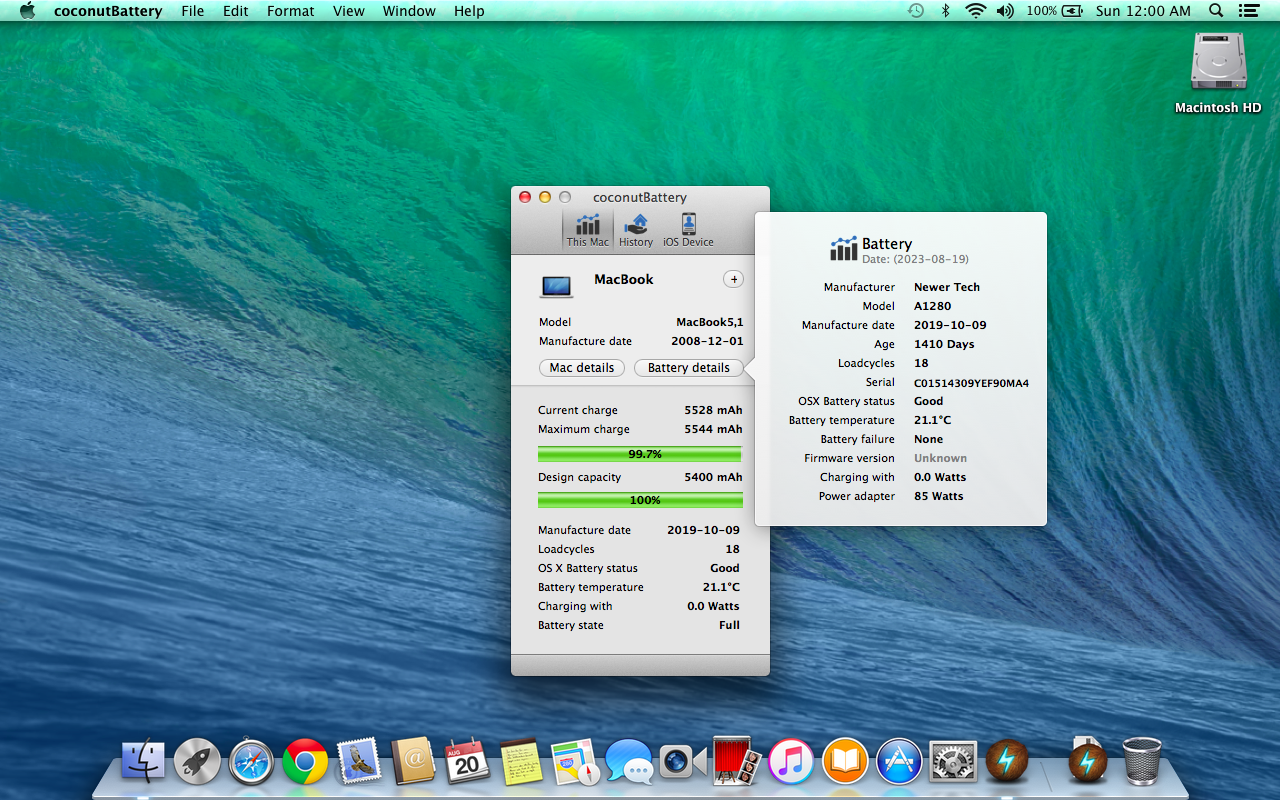The height and width of the screenshot is (800, 1280).
Task: Click the battery serial number text
Action: pos(971,383)
